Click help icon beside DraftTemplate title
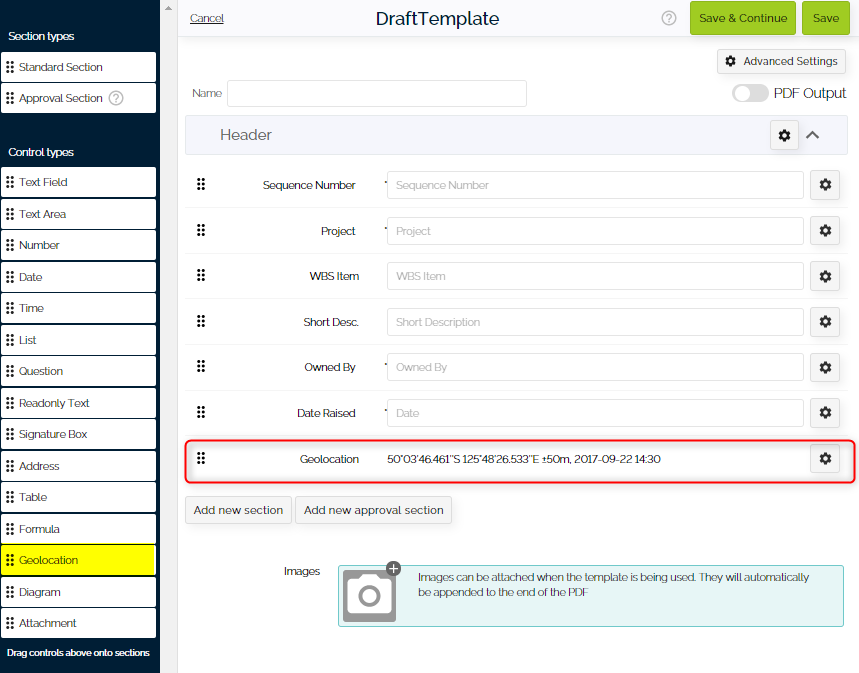 (668, 18)
